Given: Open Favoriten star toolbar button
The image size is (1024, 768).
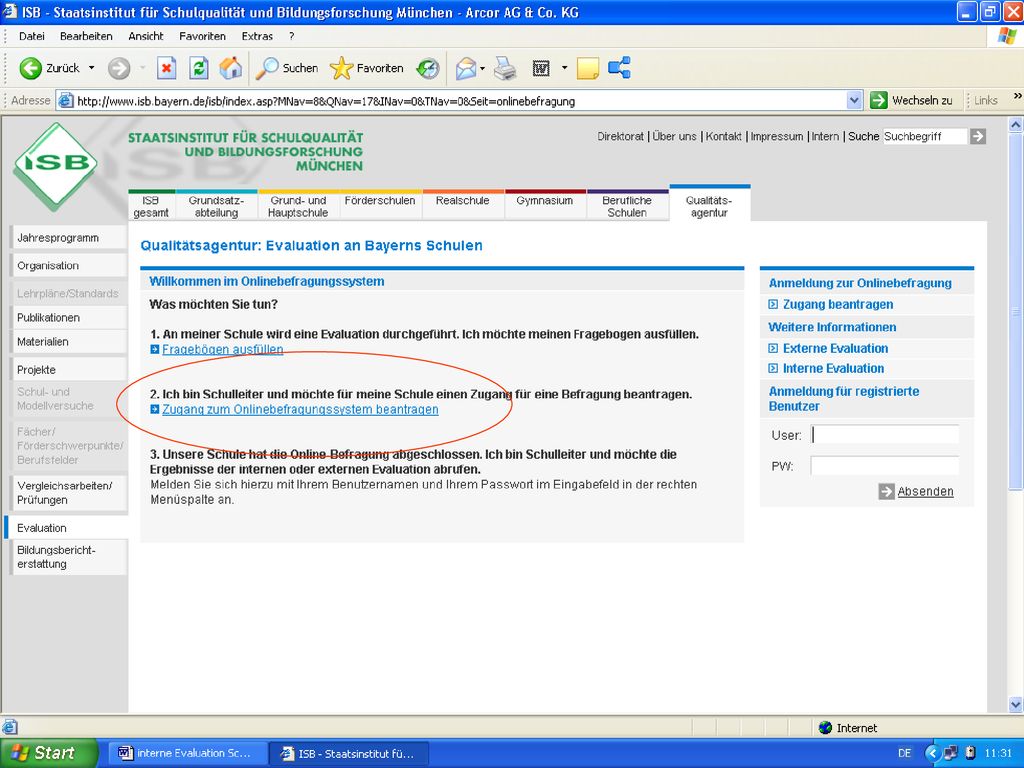Looking at the screenshot, I should click(x=366, y=68).
